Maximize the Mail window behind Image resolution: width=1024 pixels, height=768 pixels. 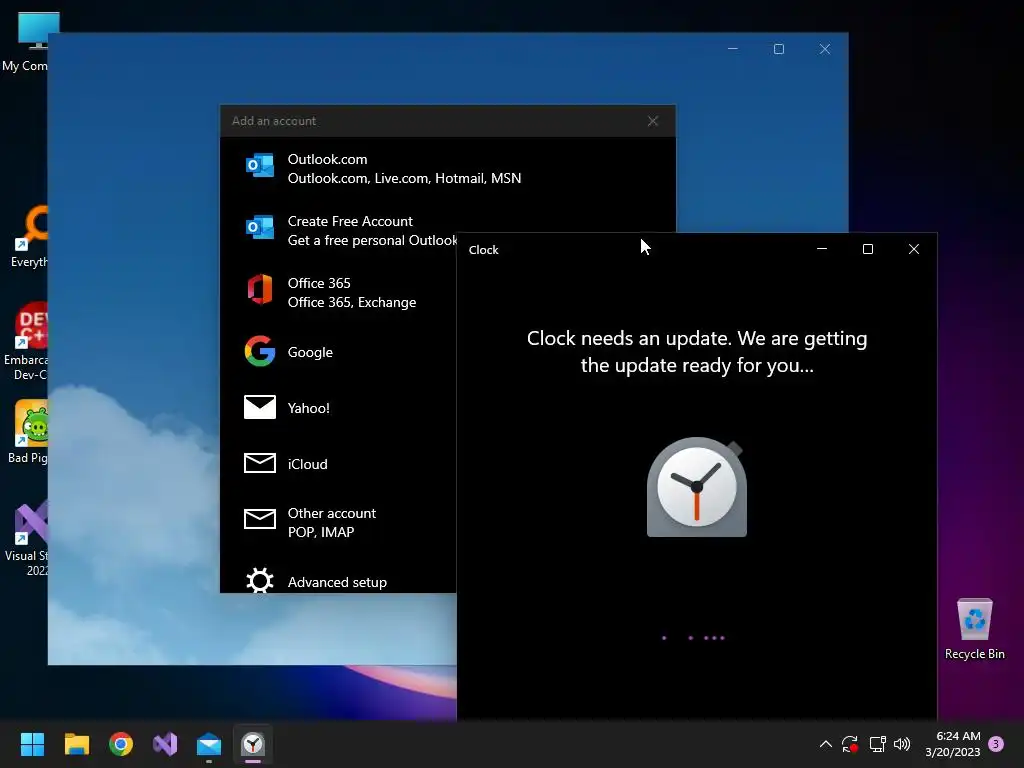(x=778, y=49)
